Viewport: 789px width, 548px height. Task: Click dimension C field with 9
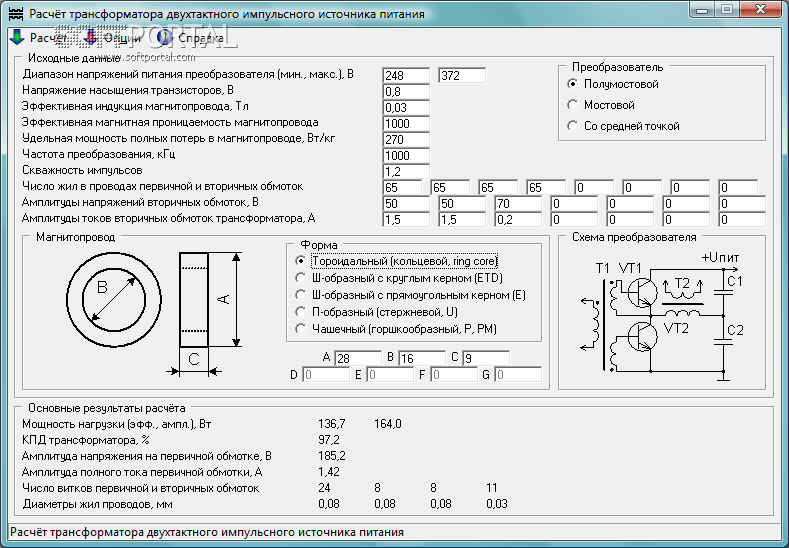coord(486,358)
